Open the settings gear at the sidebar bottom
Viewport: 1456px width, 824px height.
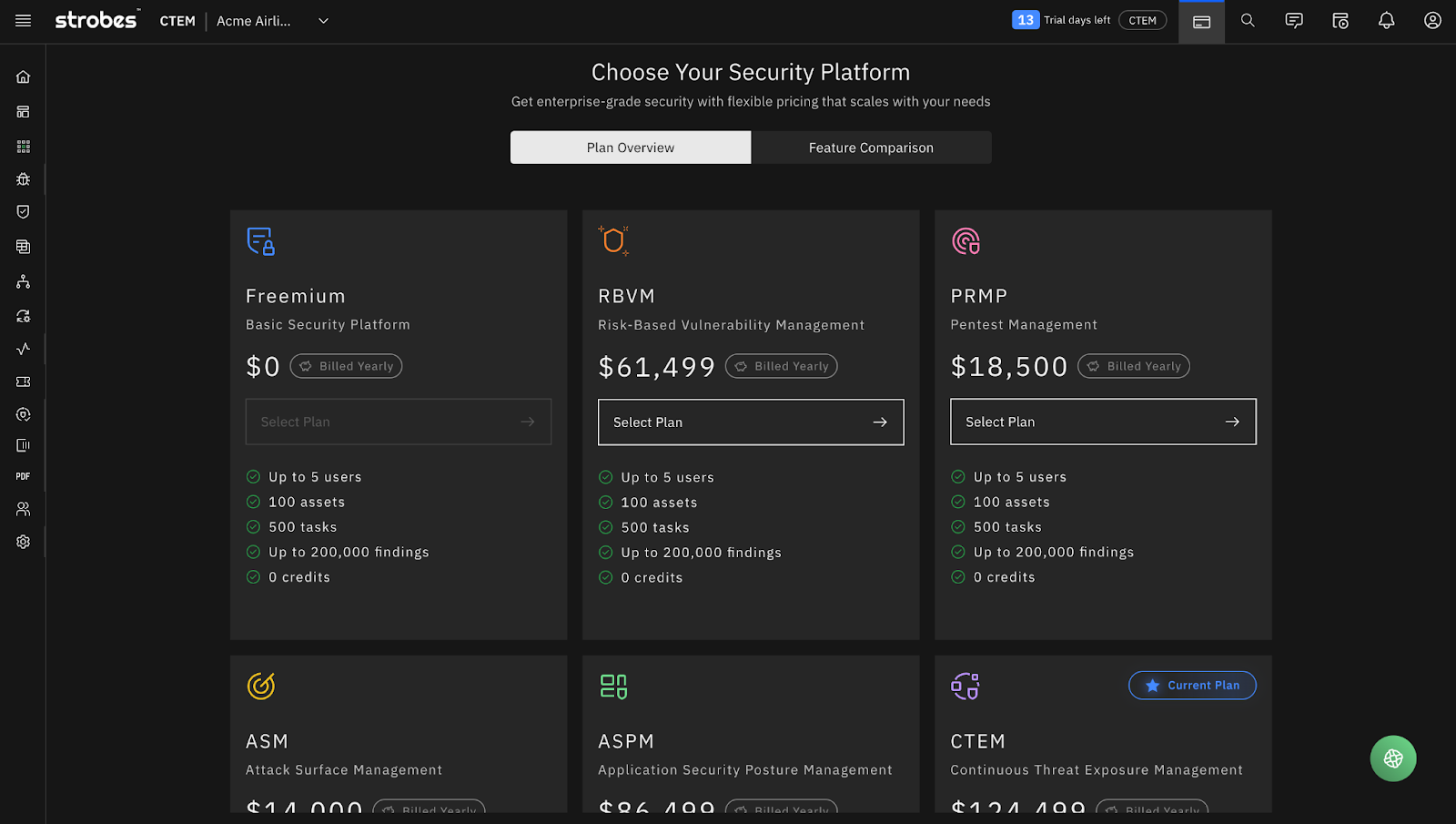coord(23,542)
